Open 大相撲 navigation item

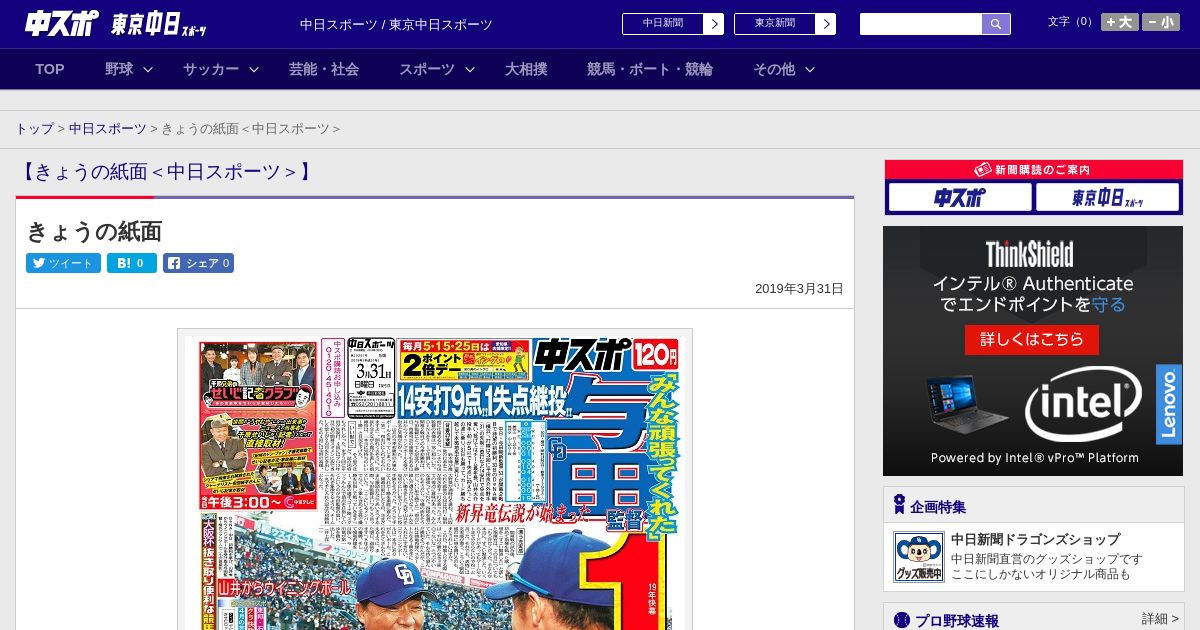coord(526,69)
